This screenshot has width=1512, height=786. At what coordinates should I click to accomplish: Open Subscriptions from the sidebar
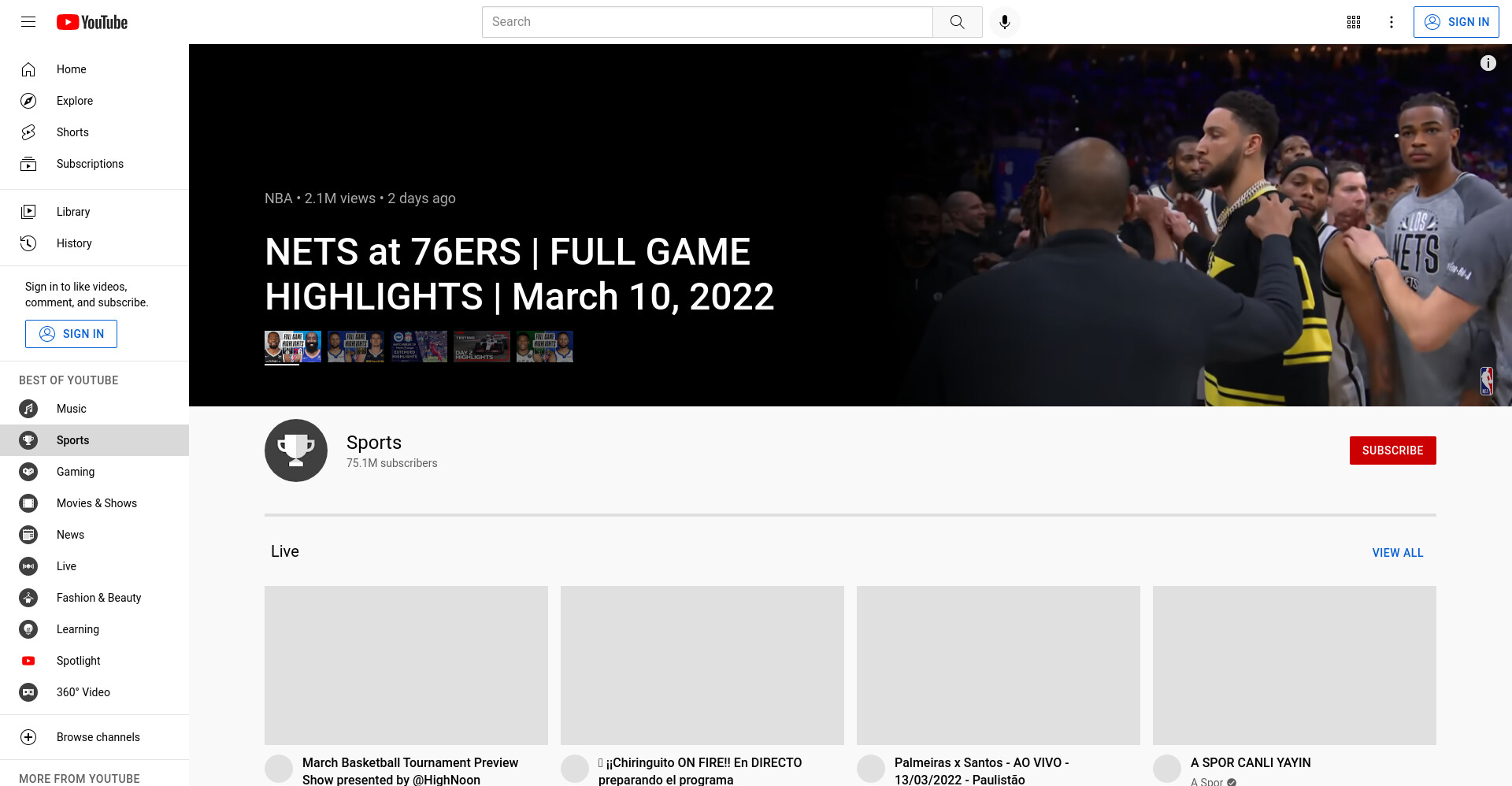[x=94, y=164]
